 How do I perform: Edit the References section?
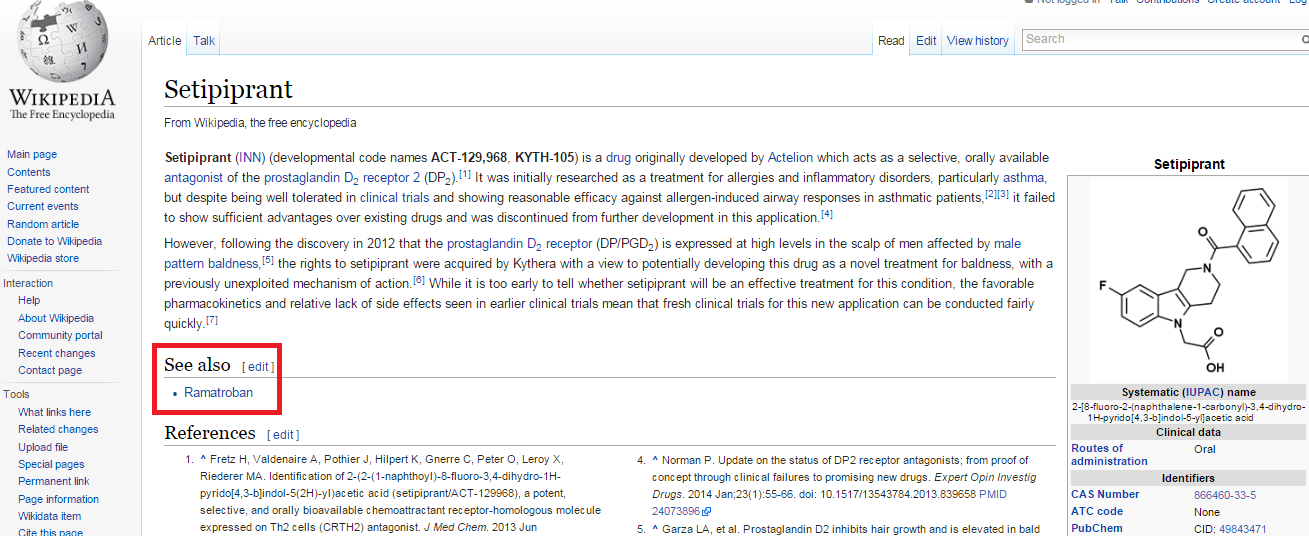(283, 435)
